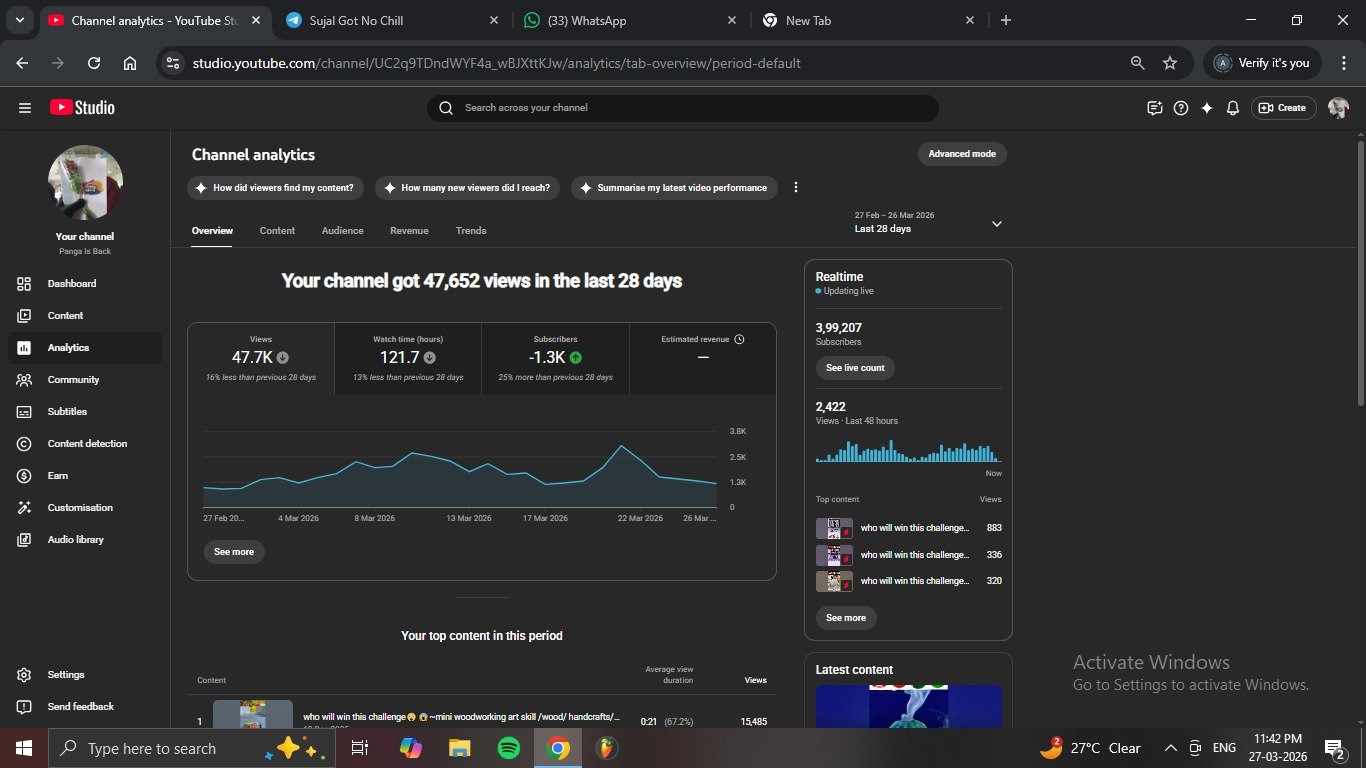This screenshot has height=768, width=1366.
Task: Click the three-dot menu beside suggestion chips
Action: (x=796, y=188)
